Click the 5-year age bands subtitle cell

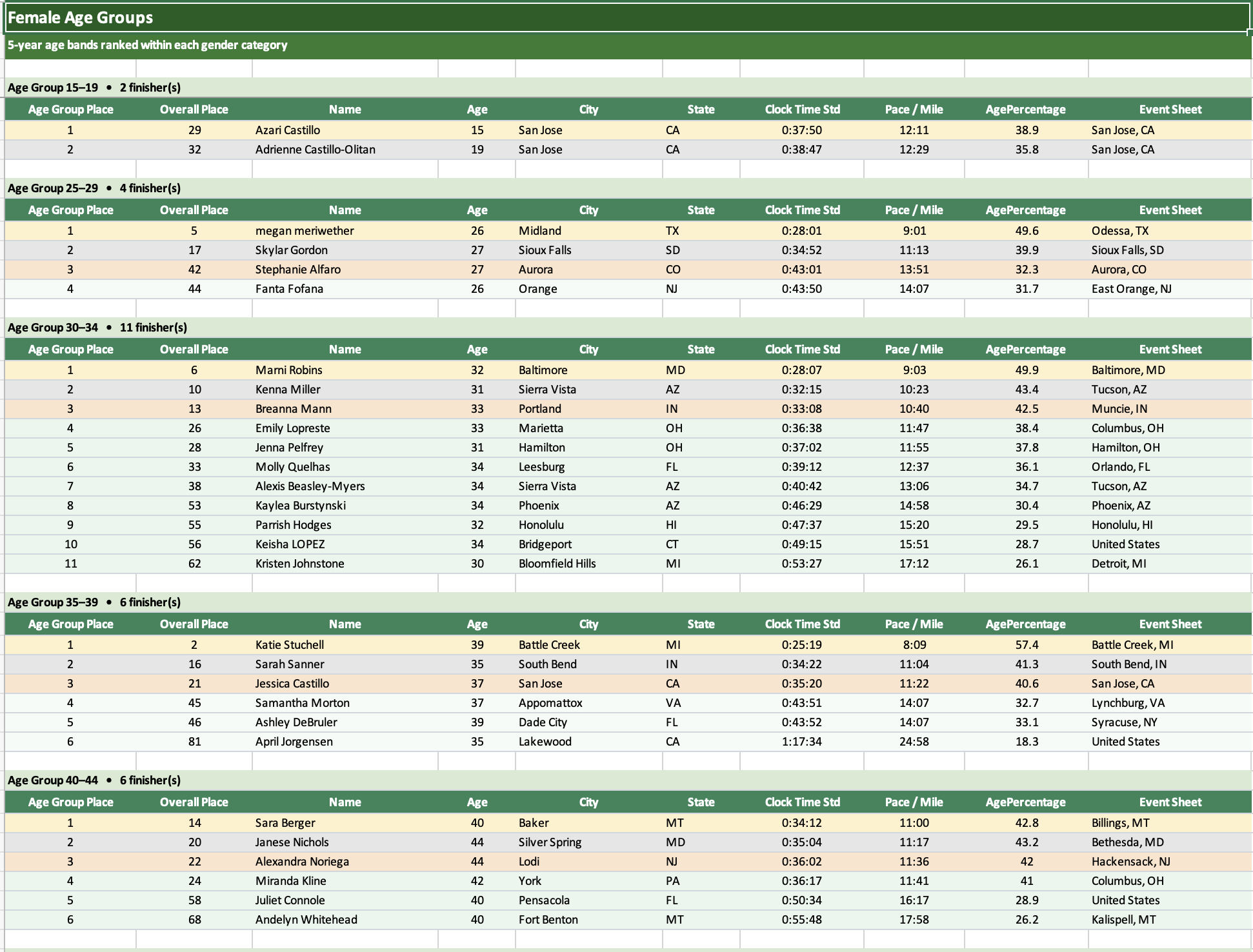tap(147, 45)
